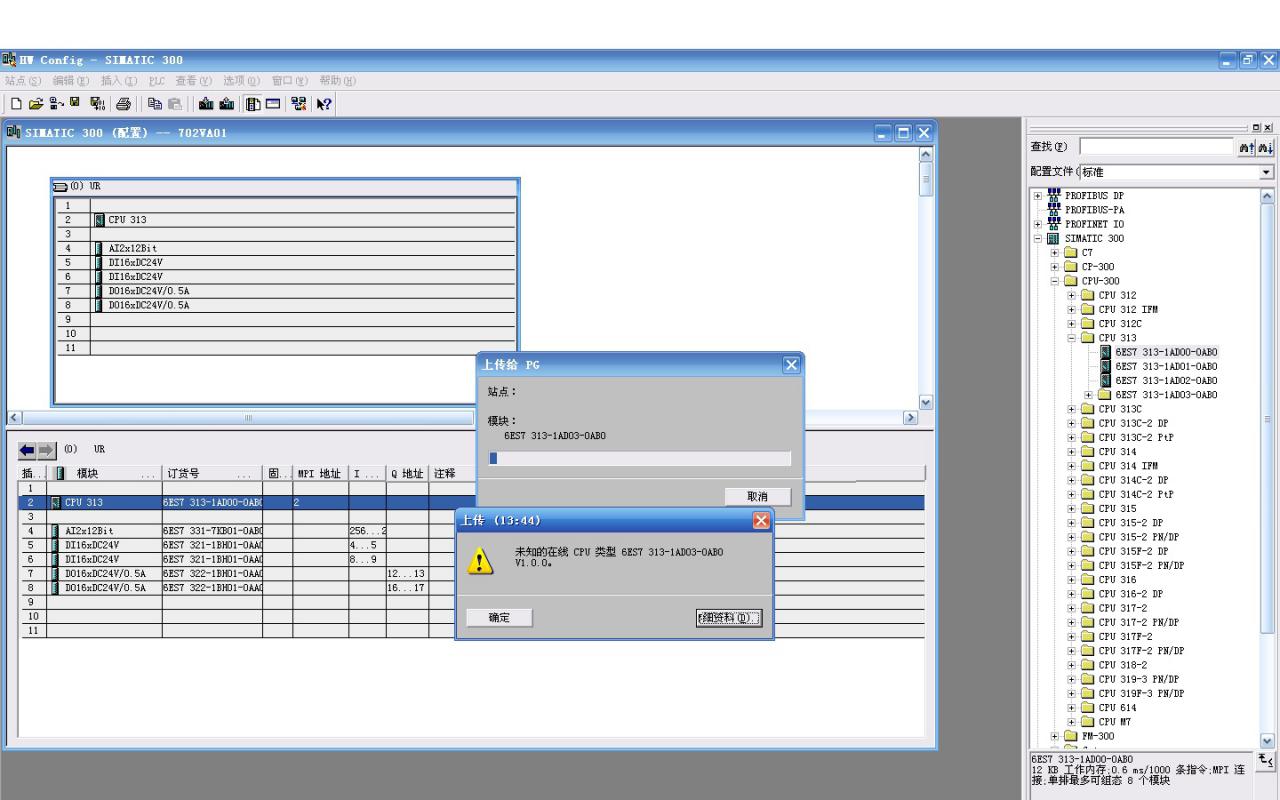Select module icon 6ES7 313-1AD02-0AB0 in catalog
This screenshot has height=800, width=1280.
pyautogui.click(x=1105, y=380)
